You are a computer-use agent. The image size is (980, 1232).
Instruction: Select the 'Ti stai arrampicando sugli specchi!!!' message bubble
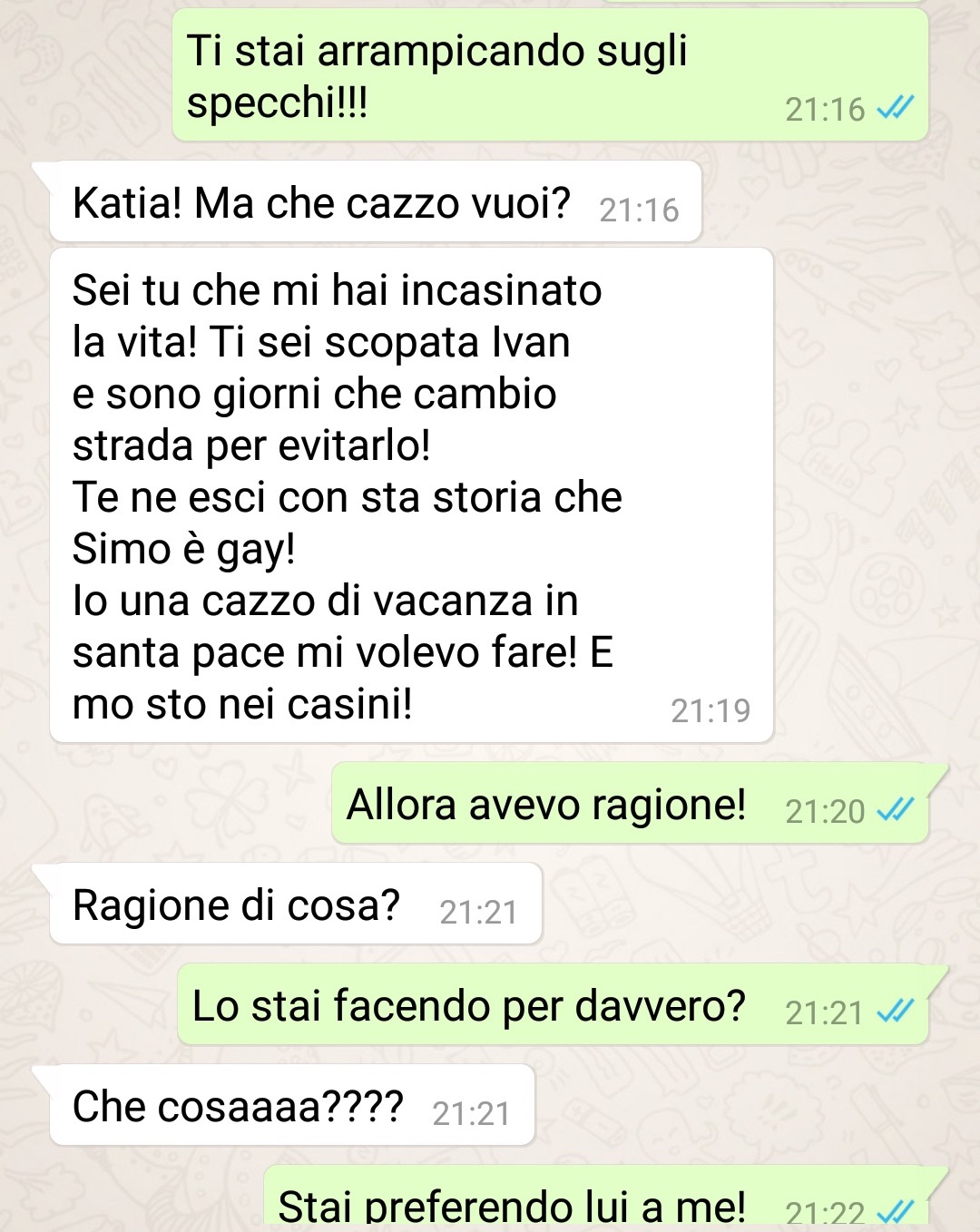coord(550,75)
